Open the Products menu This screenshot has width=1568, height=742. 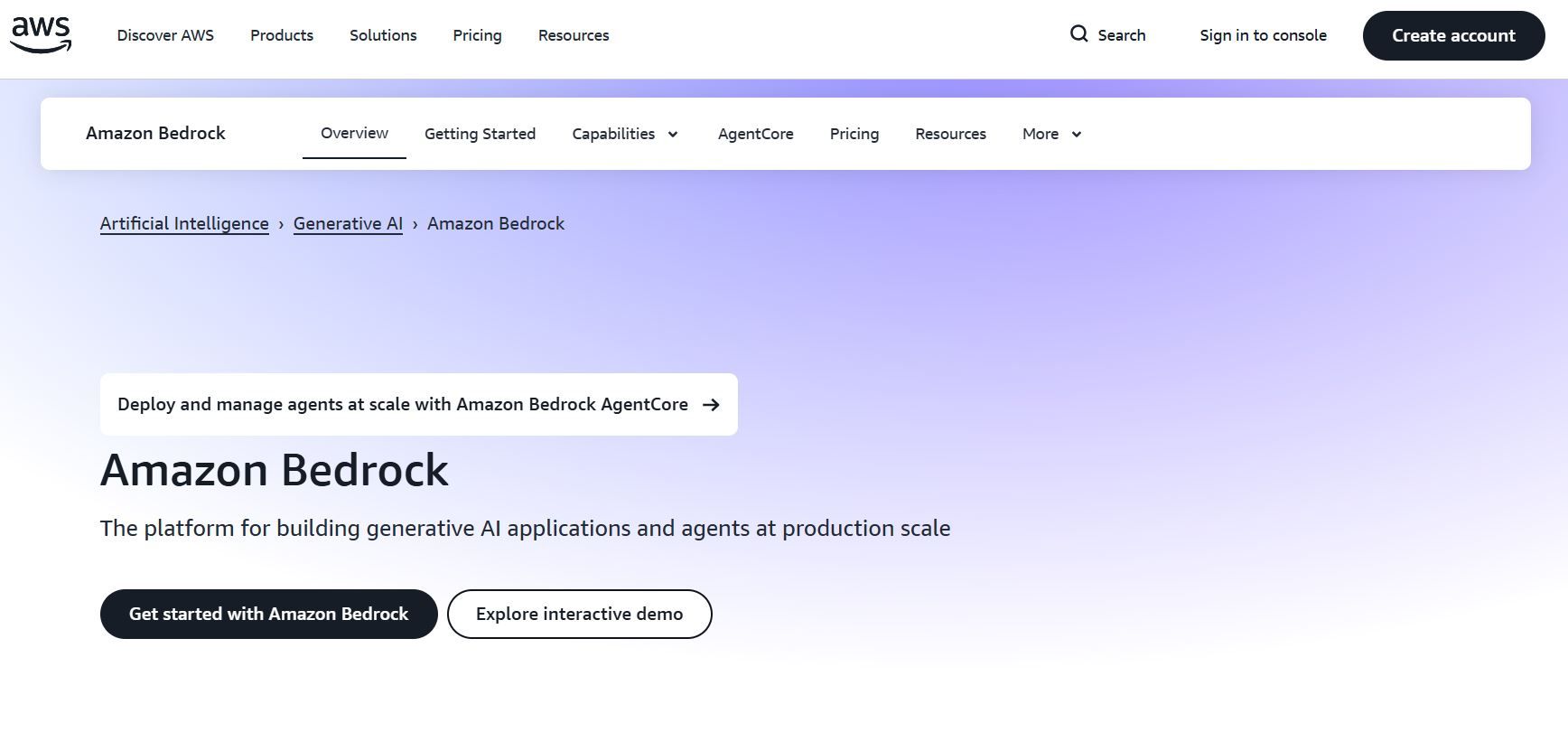[x=282, y=35]
